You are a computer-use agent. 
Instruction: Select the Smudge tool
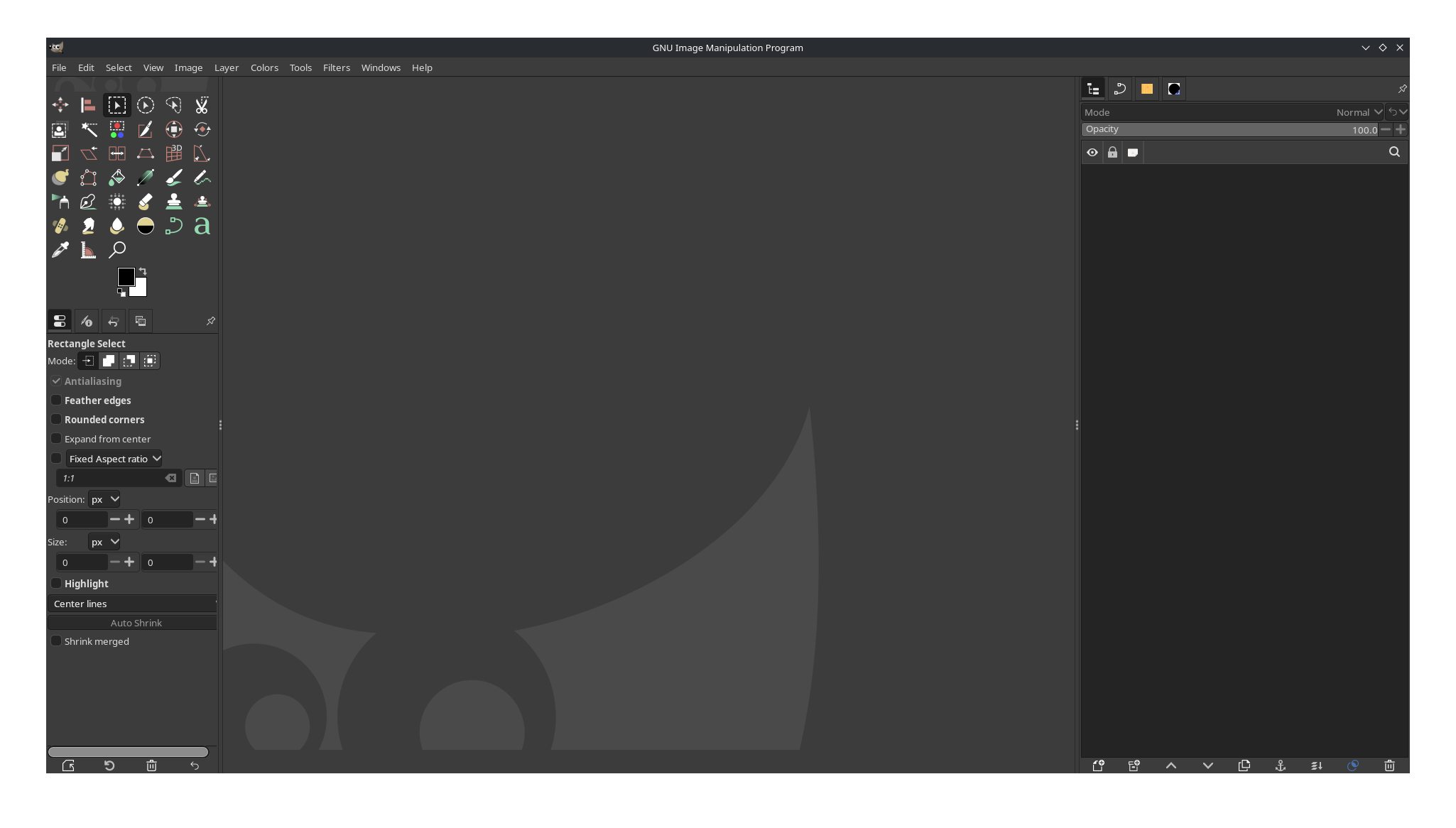click(x=89, y=226)
